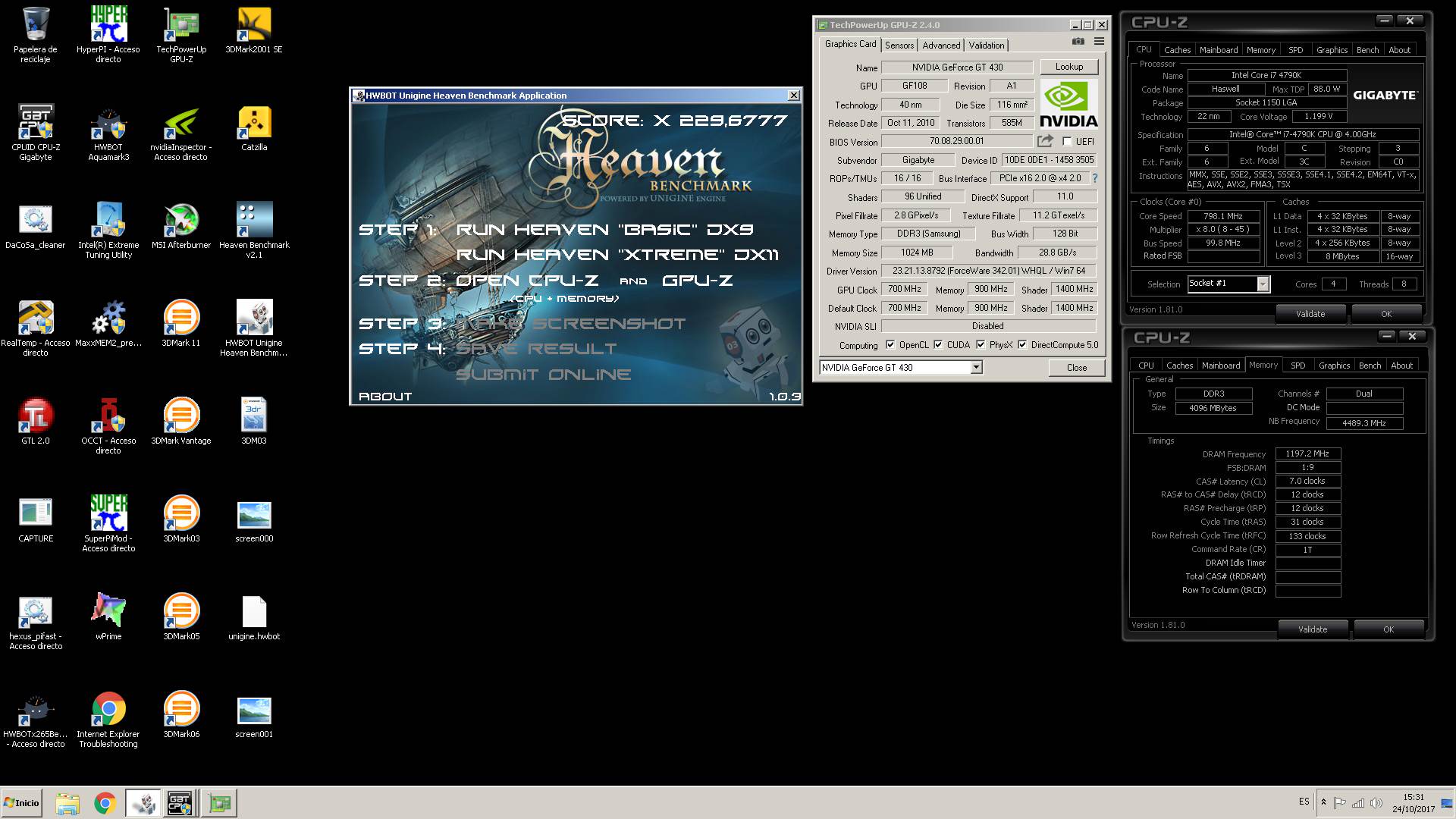Click the Bus Interface question mark icon

point(1094,178)
